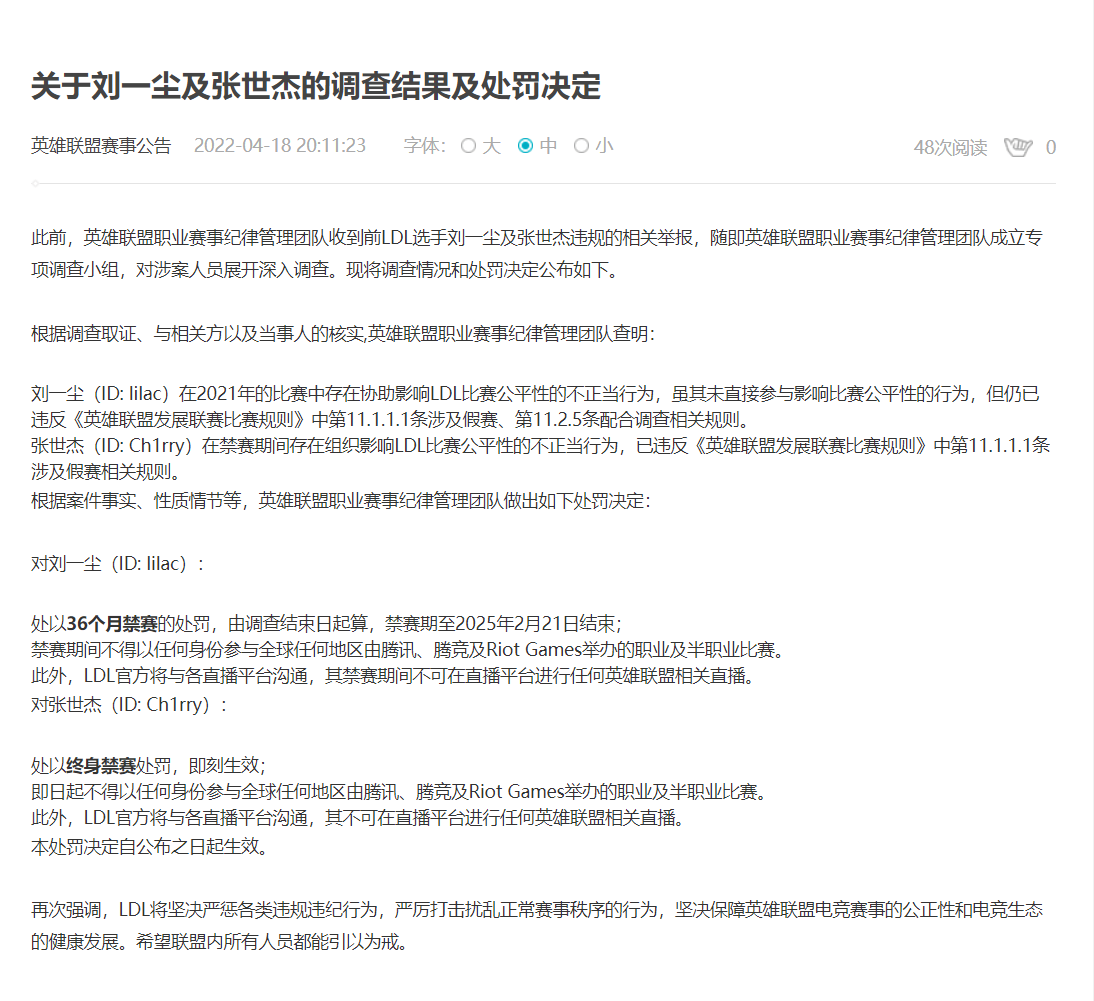Click the paragraph starting 根据调查取证
Image resolution: width=1094 pixels, height=1001 pixels.
344,334
